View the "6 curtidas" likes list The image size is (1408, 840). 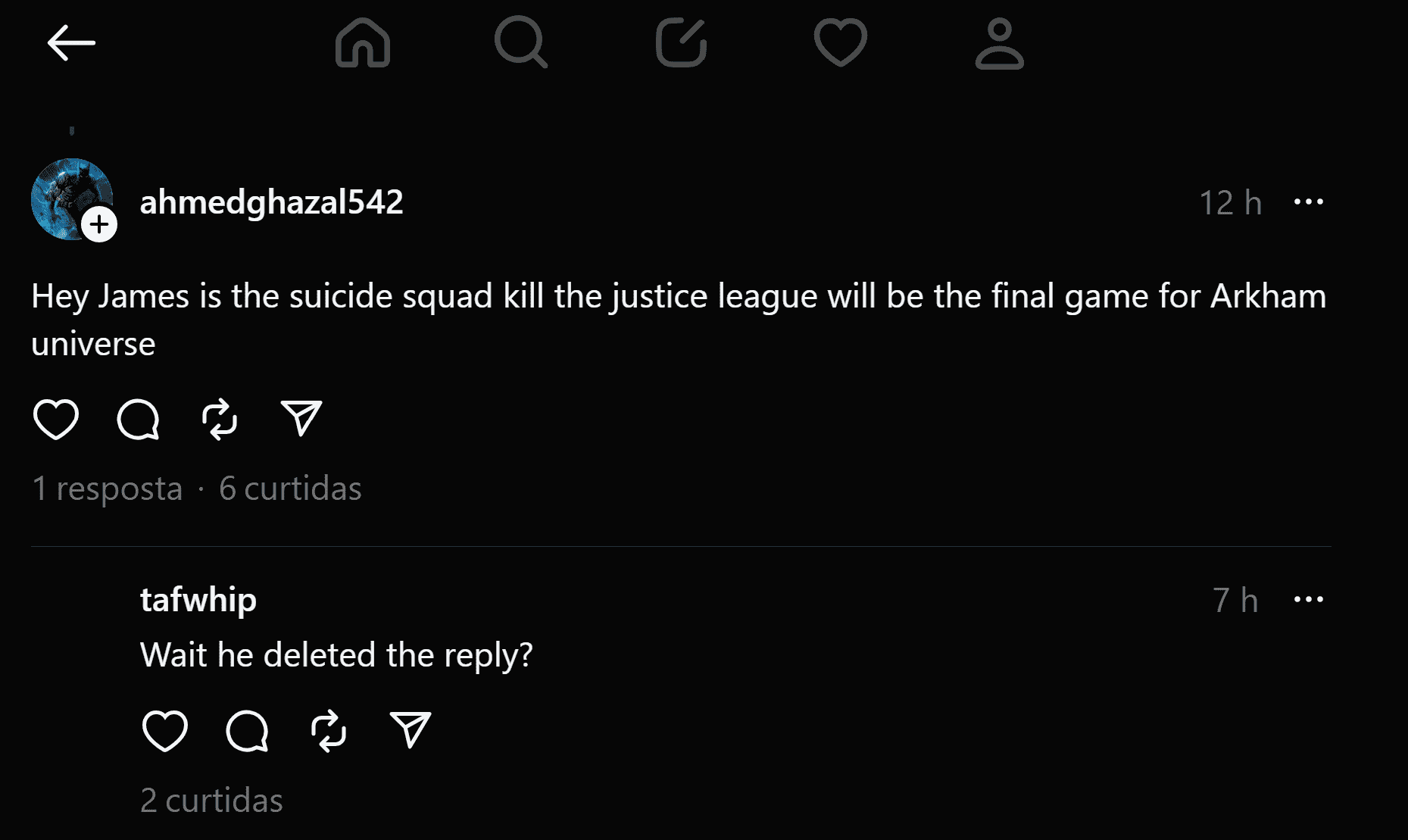pos(290,489)
